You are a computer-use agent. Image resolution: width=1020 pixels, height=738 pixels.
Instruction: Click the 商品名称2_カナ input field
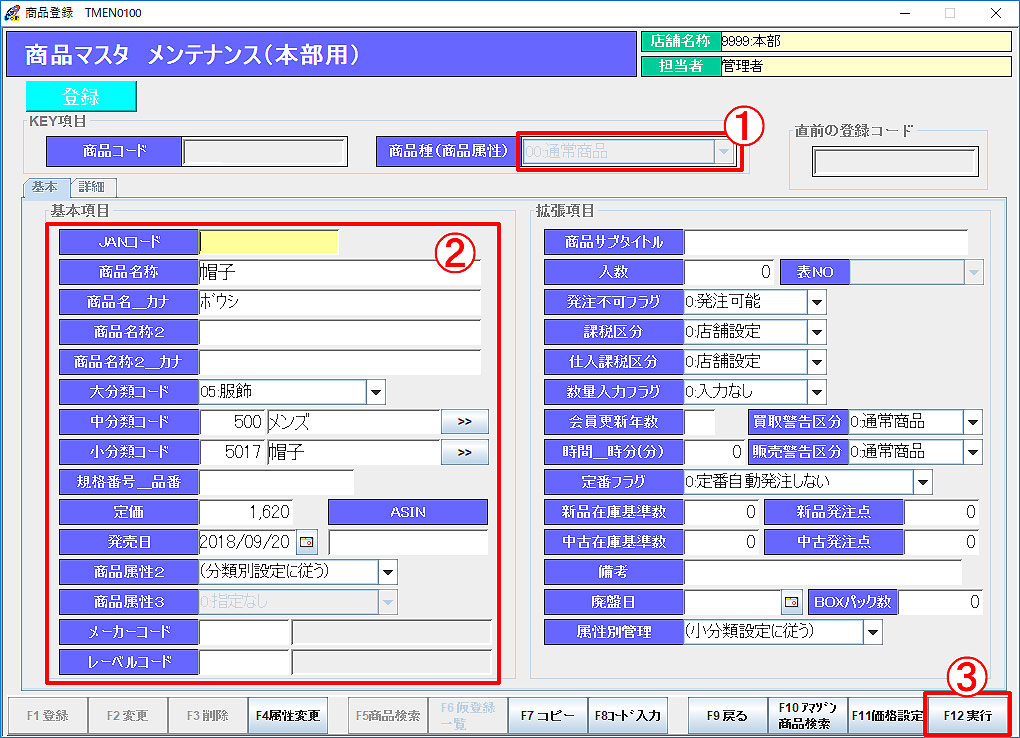[340, 362]
